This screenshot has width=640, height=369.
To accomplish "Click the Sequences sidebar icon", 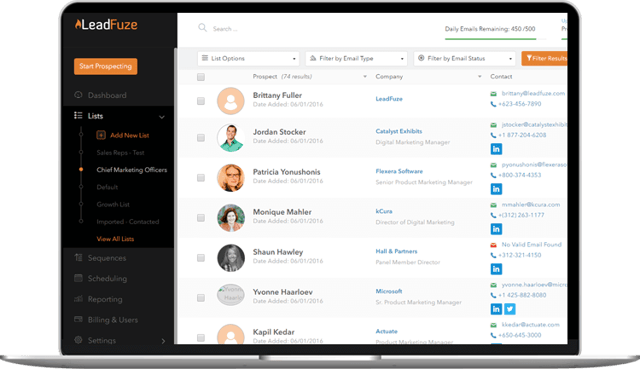I will click(78, 258).
